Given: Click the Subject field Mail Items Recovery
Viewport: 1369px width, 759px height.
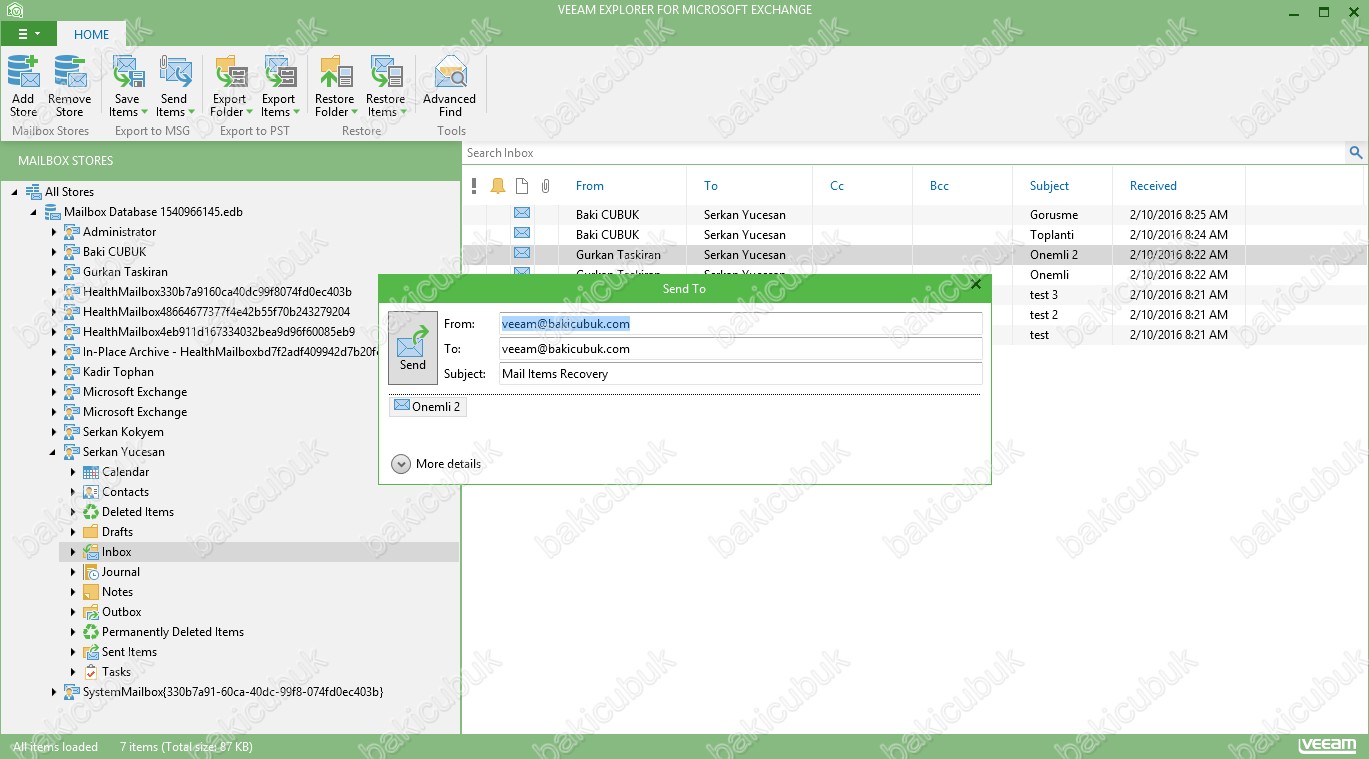Looking at the screenshot, I should (x=740, y=374).
